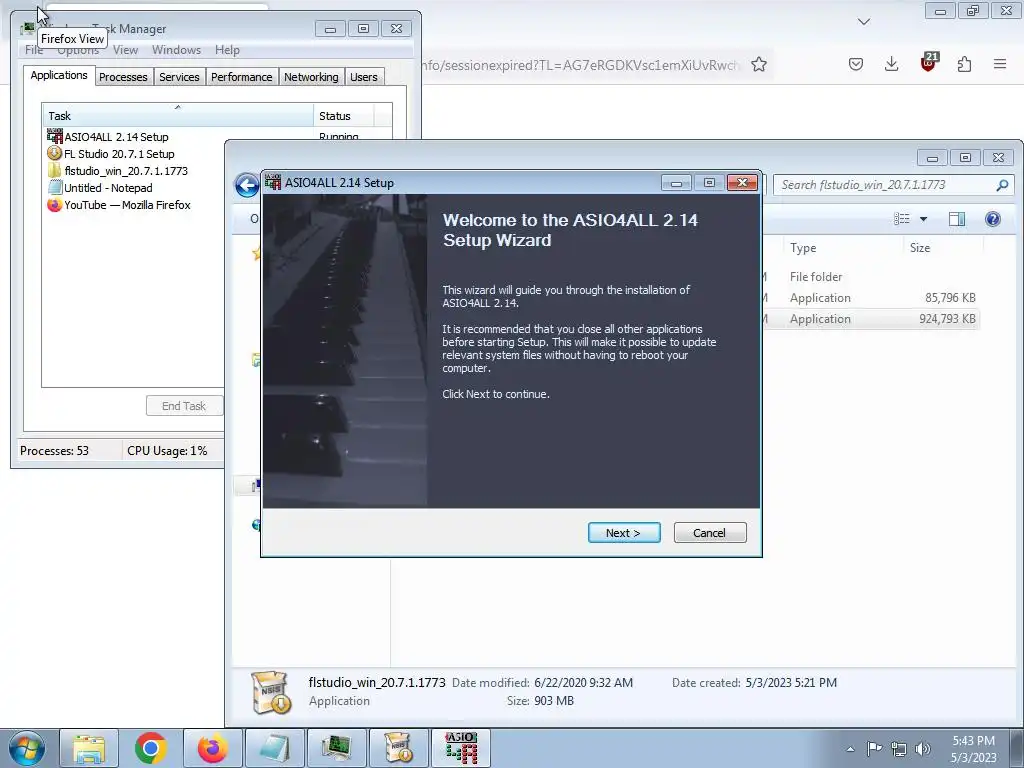The image size is (1024, 768).
Task: Select the Applications tab in Task Manager
Action: click(59, 75)
